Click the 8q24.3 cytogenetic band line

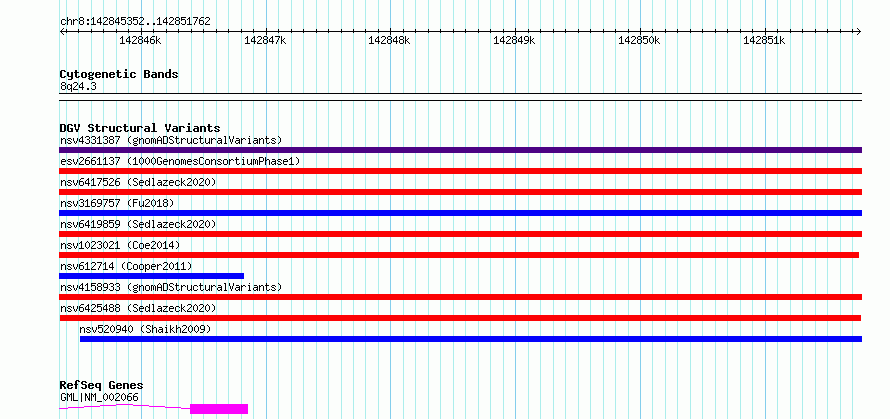click(x=460, y=97)
